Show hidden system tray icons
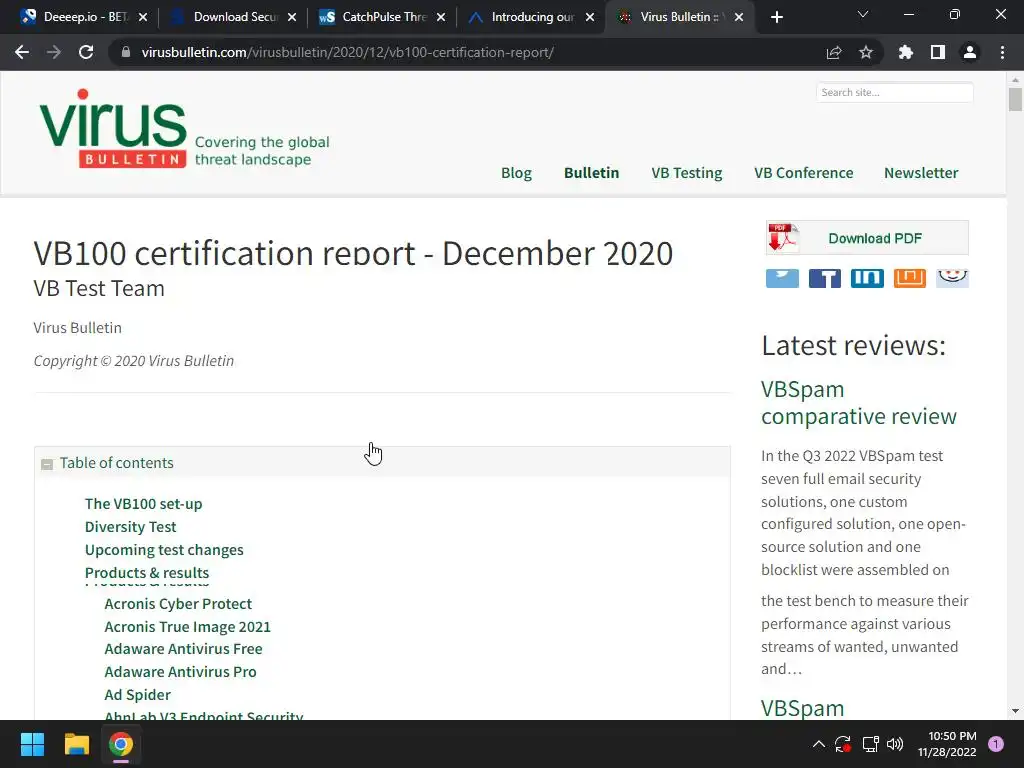 pos(818,744)
